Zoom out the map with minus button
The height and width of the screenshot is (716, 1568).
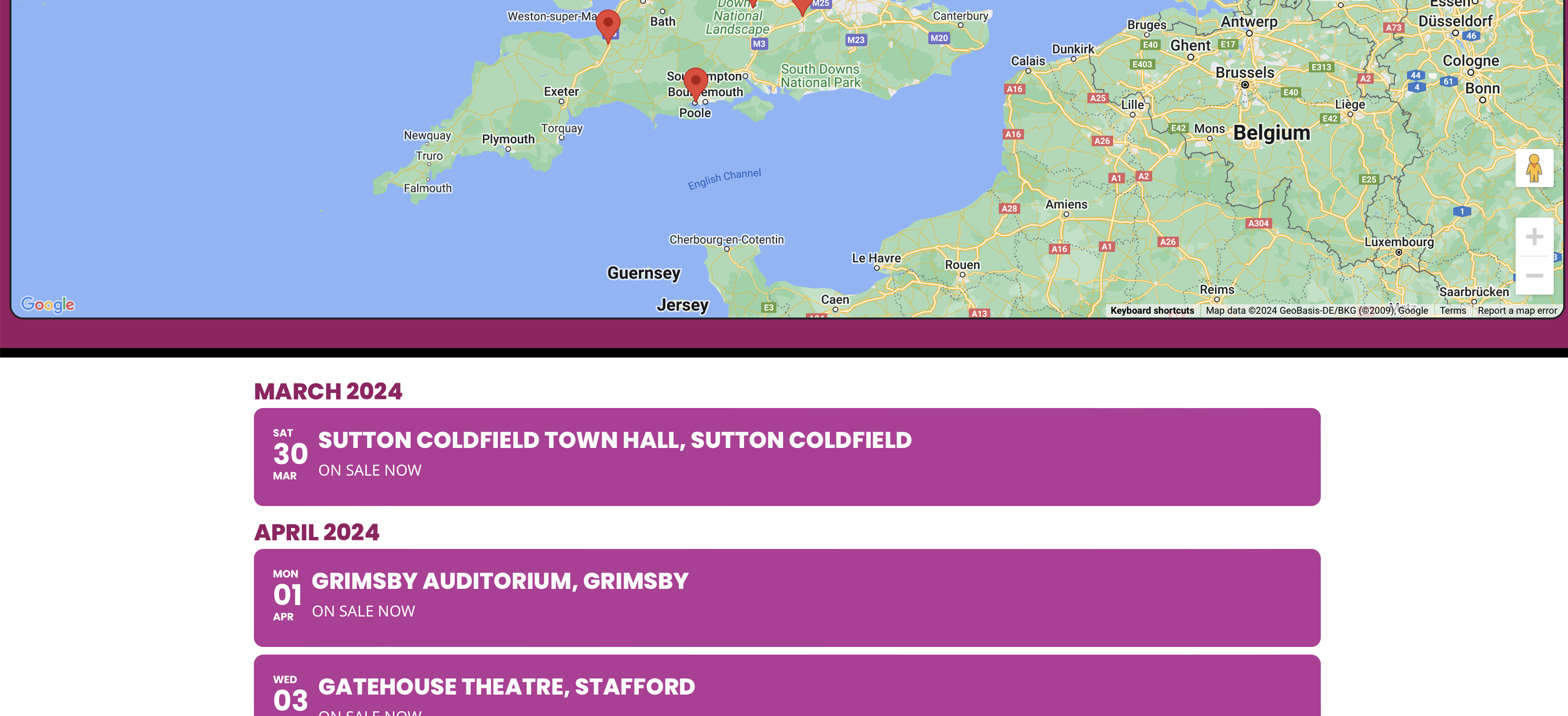[x=1534, y=276]
